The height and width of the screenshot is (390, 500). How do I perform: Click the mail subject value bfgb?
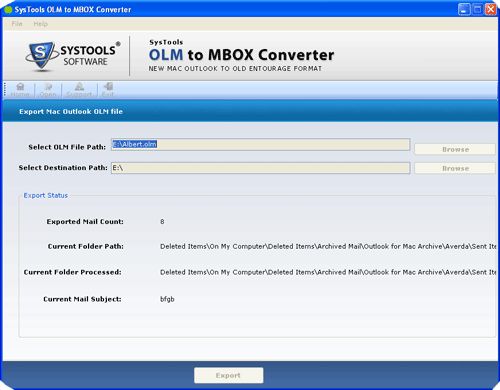tap(167, 299)
